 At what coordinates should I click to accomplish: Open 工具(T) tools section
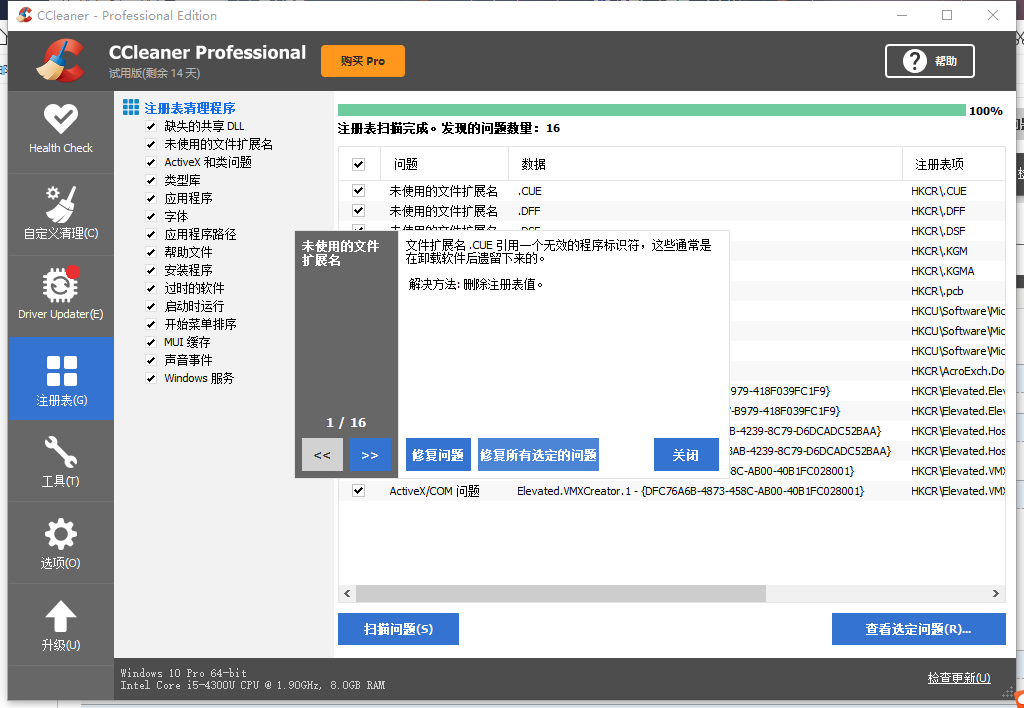coord(61,460)
